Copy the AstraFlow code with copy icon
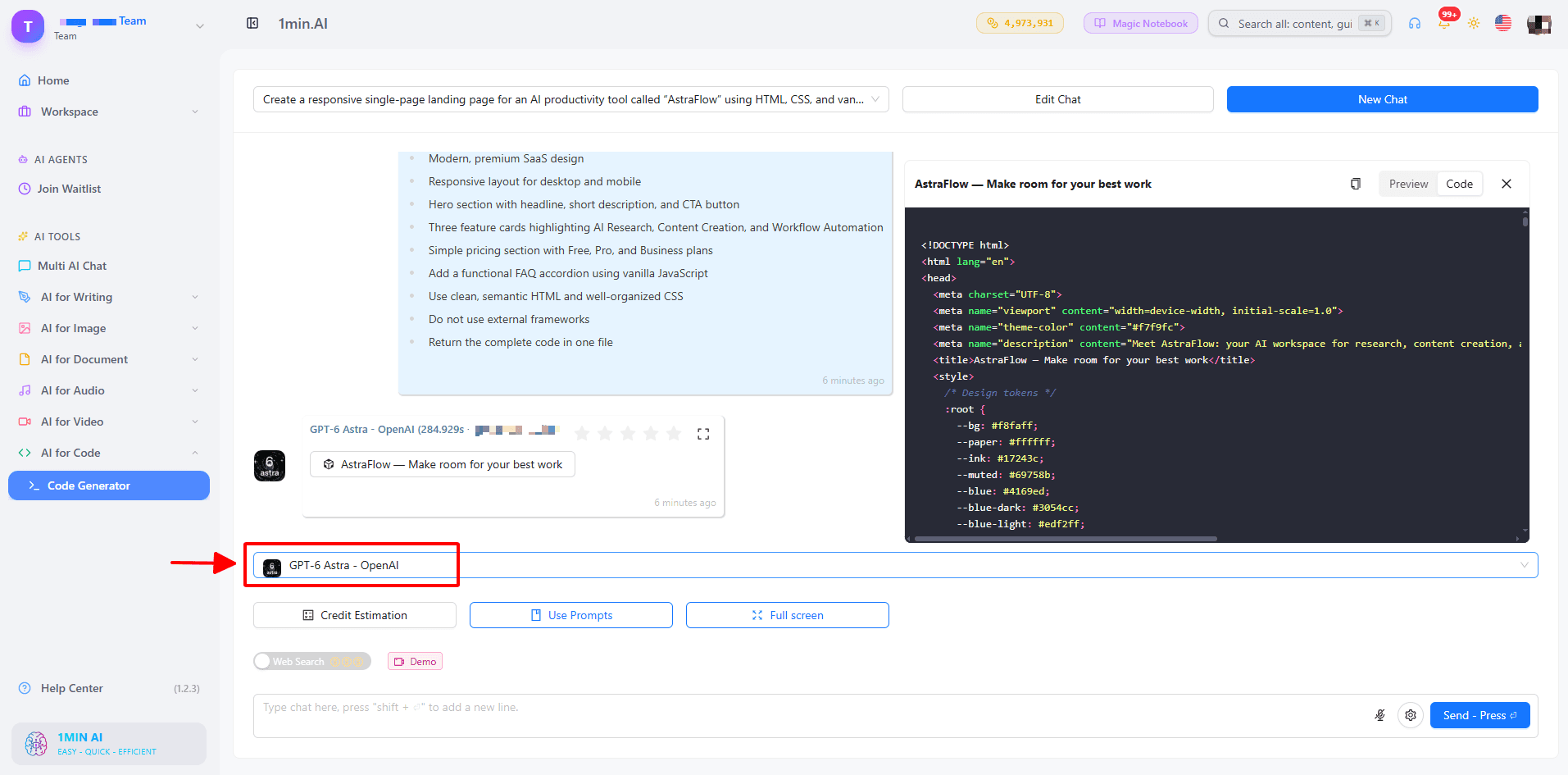 tap(1356, 184)
